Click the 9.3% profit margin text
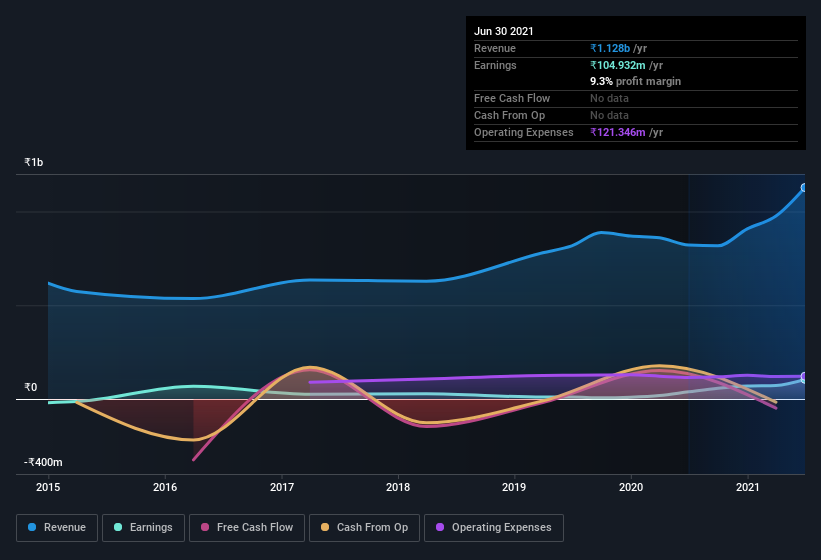 (x=636, y=81)
